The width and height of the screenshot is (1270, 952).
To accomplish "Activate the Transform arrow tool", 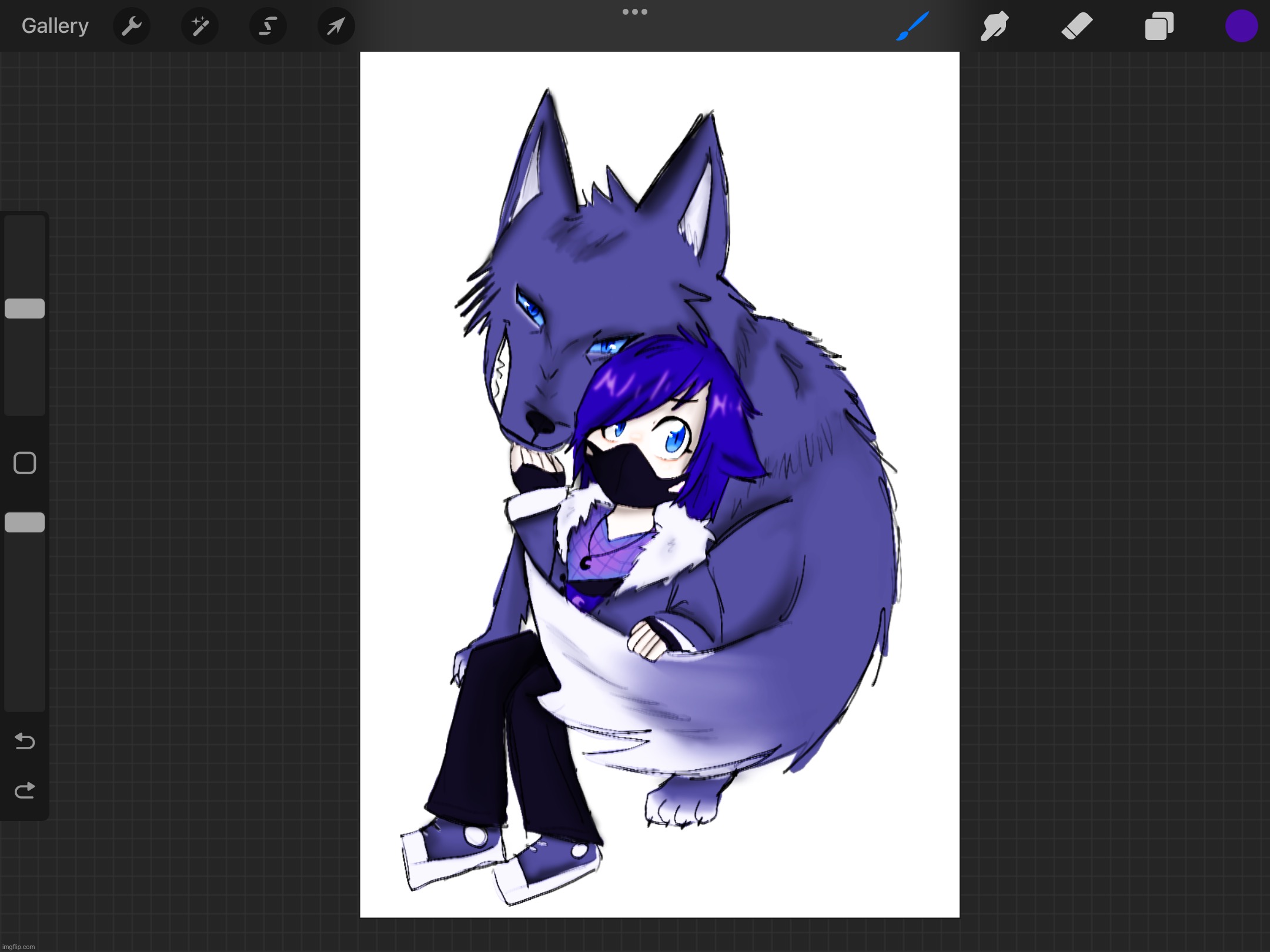I will point(336,26).
